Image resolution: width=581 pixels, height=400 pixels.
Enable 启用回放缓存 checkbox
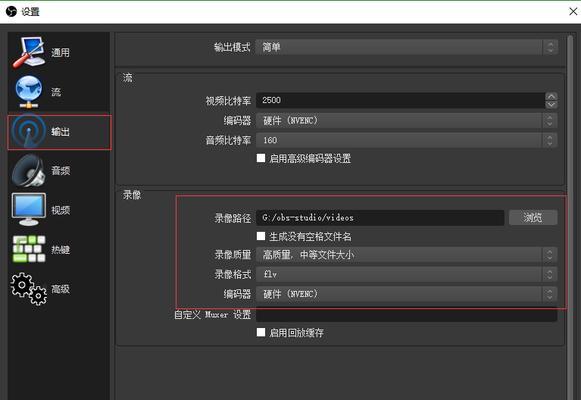click(261, 332)
